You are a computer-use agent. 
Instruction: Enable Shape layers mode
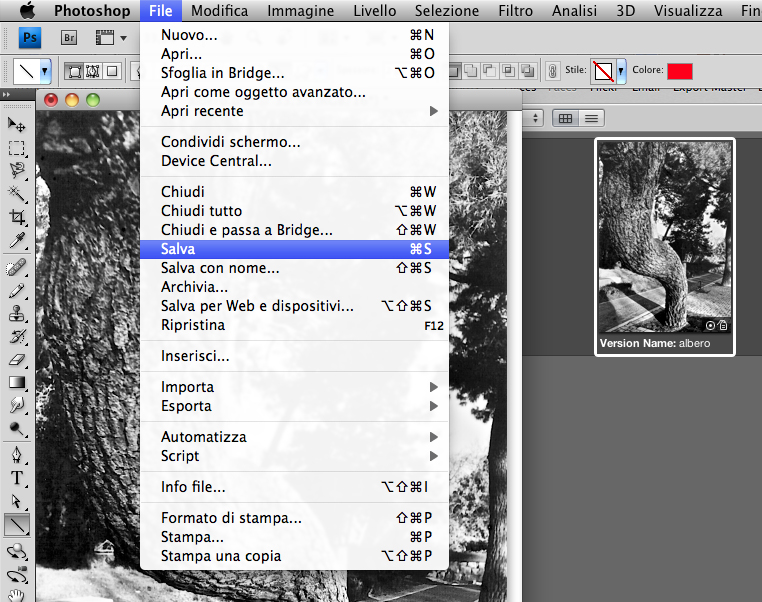coord(75,71)
